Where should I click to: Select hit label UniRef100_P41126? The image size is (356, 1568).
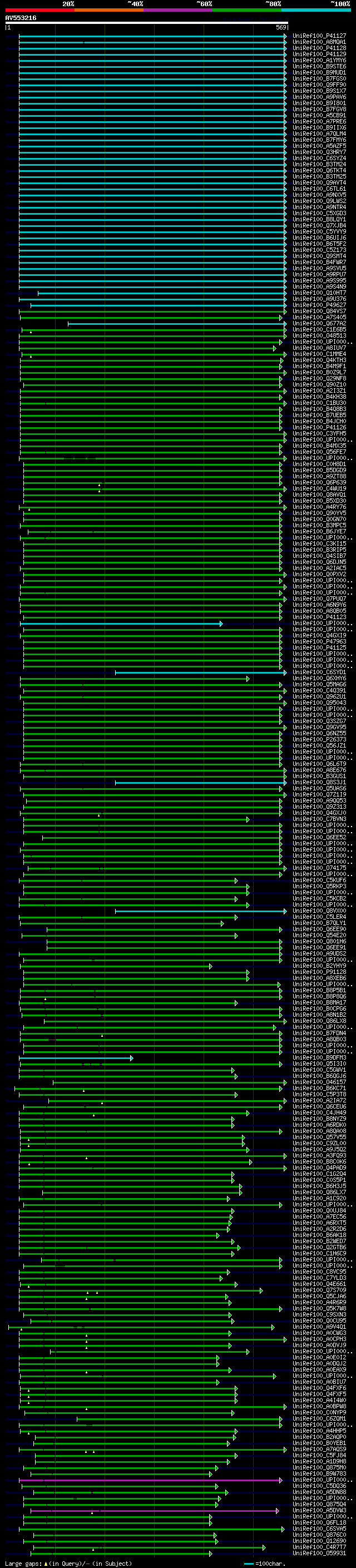pos(319,427)
